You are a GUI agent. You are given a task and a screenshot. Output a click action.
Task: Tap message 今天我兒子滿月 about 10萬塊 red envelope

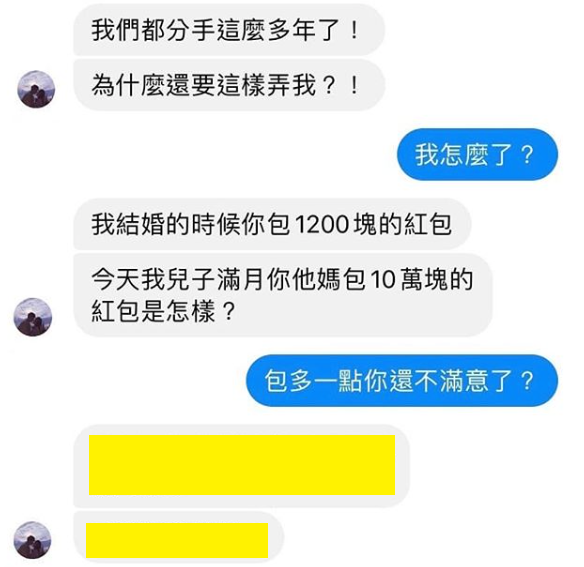pos(283,295)
